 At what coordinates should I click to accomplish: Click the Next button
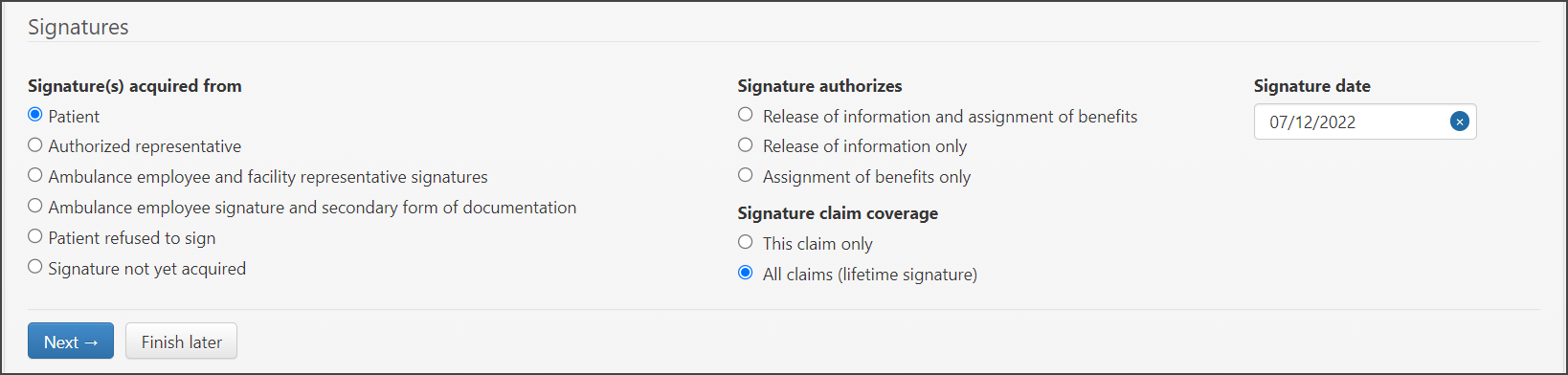tap(71, 342)
